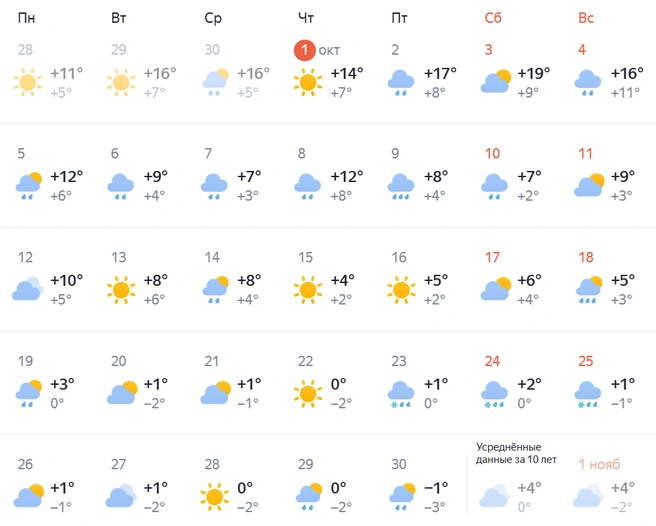656x526 pixels.
Task: Select the Пн weekday column header
Action: pos(26,18)
